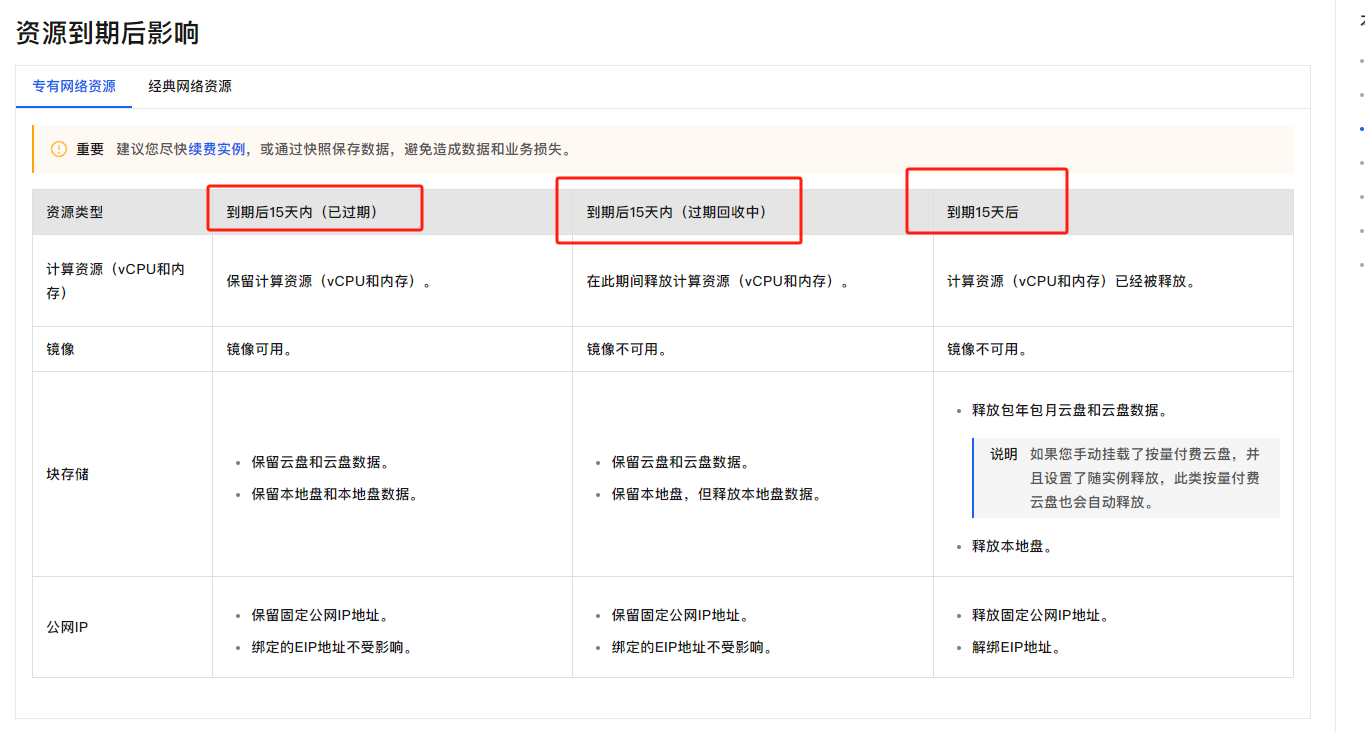Click the item 释放固定公网IP地址。
Image resolution: width=1365 pixels, height=732 pixels.
(1041, 616)
